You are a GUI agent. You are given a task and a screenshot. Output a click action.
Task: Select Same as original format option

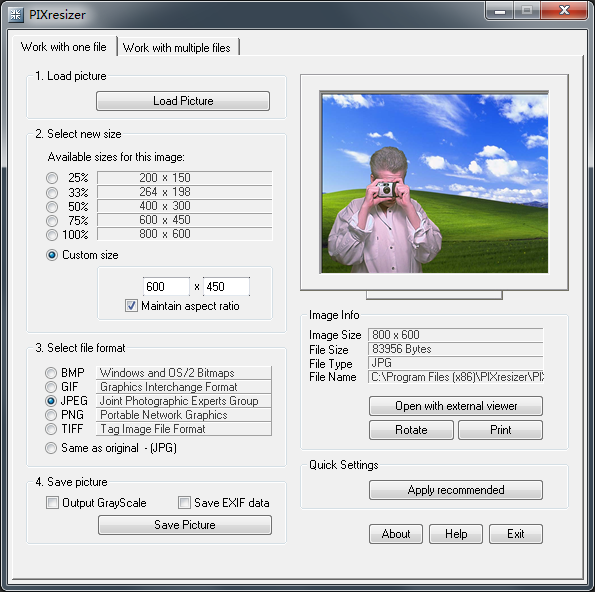click(51, 448)
